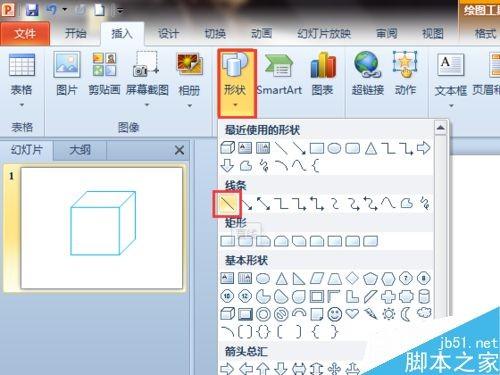
Task: Open the 剪贴画 clip art pane
Action: click(104, 75)
